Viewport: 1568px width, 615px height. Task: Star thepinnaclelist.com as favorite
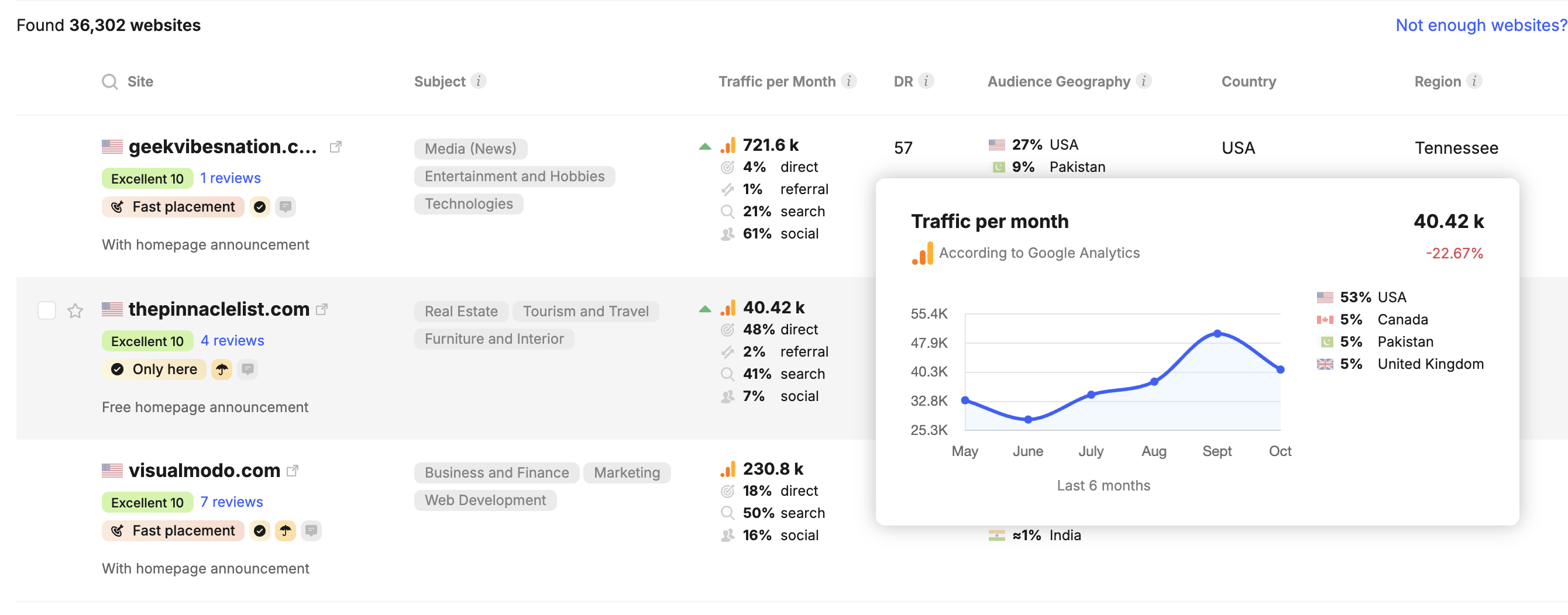tap(75, 311)
